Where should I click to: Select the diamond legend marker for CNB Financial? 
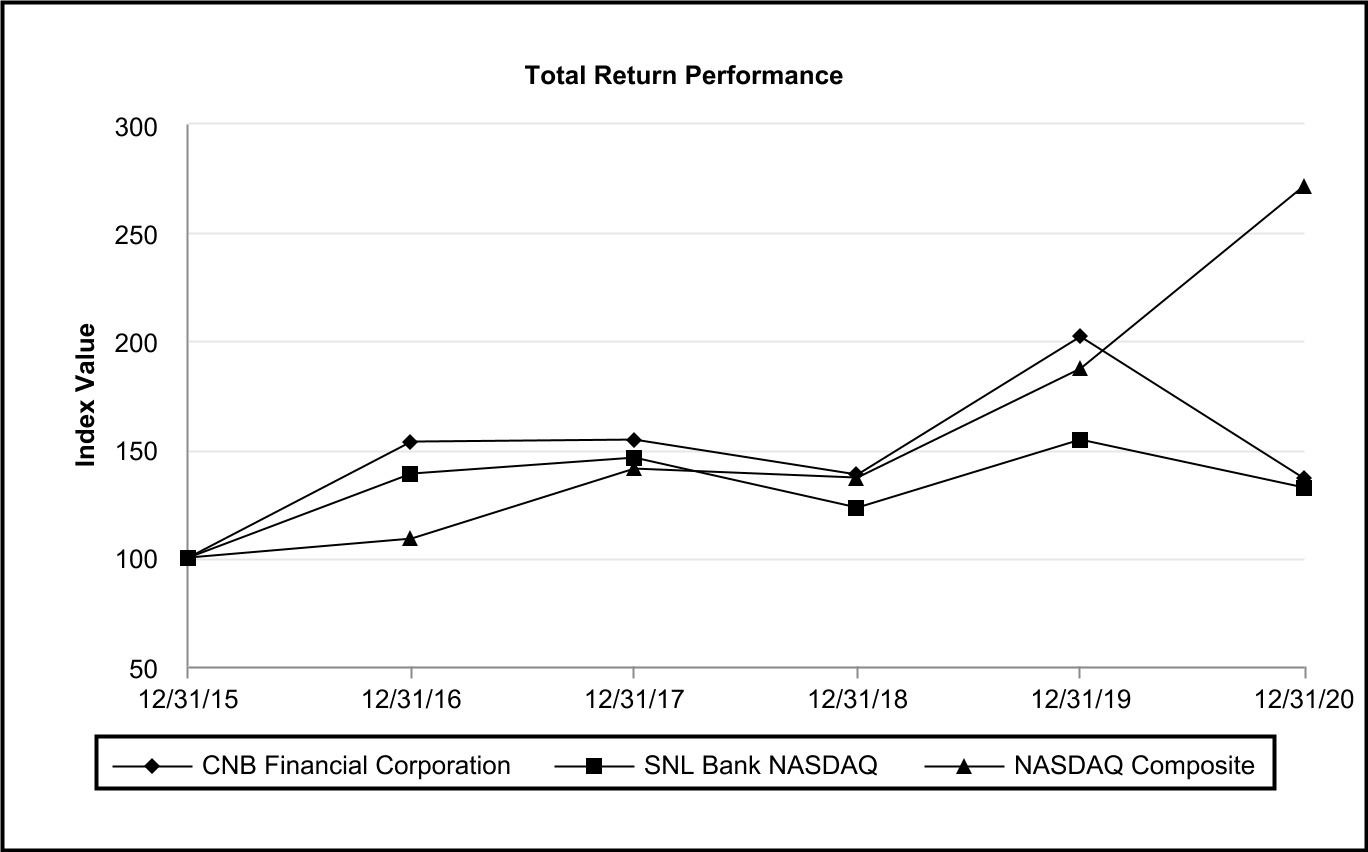pyautogui.click(x=151, y=767)
